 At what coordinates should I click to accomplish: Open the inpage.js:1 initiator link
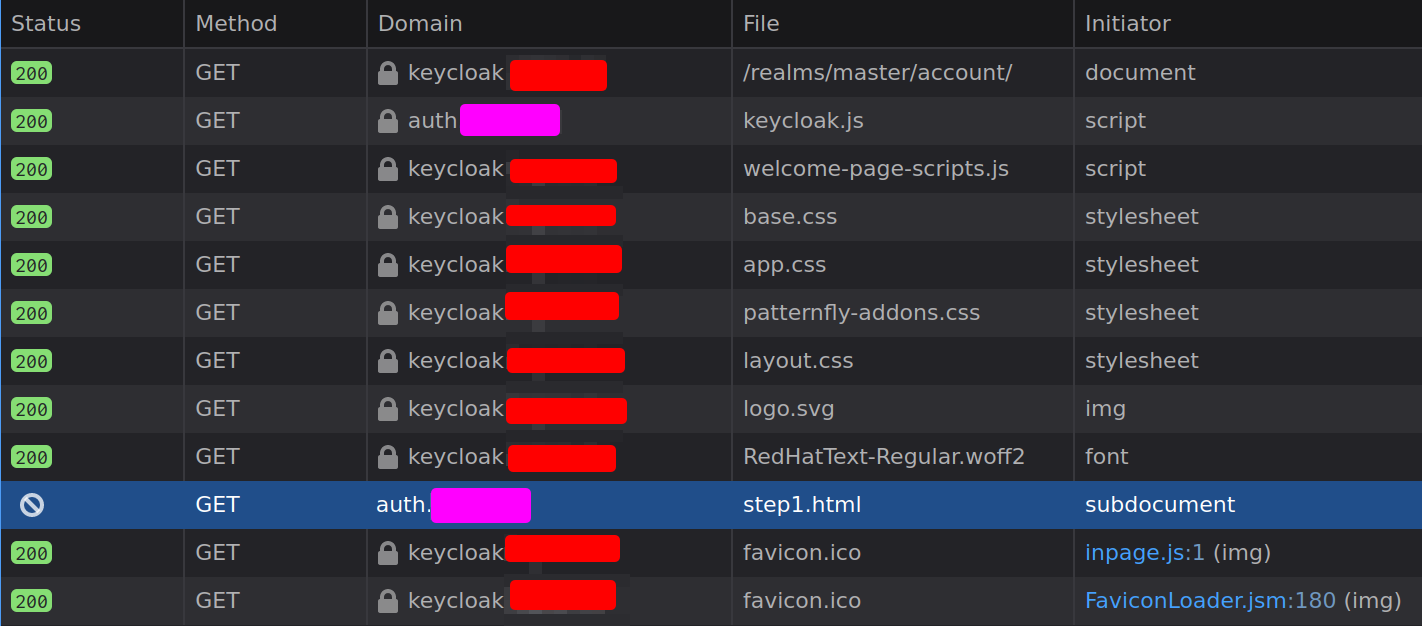(x=1144, y=552)
